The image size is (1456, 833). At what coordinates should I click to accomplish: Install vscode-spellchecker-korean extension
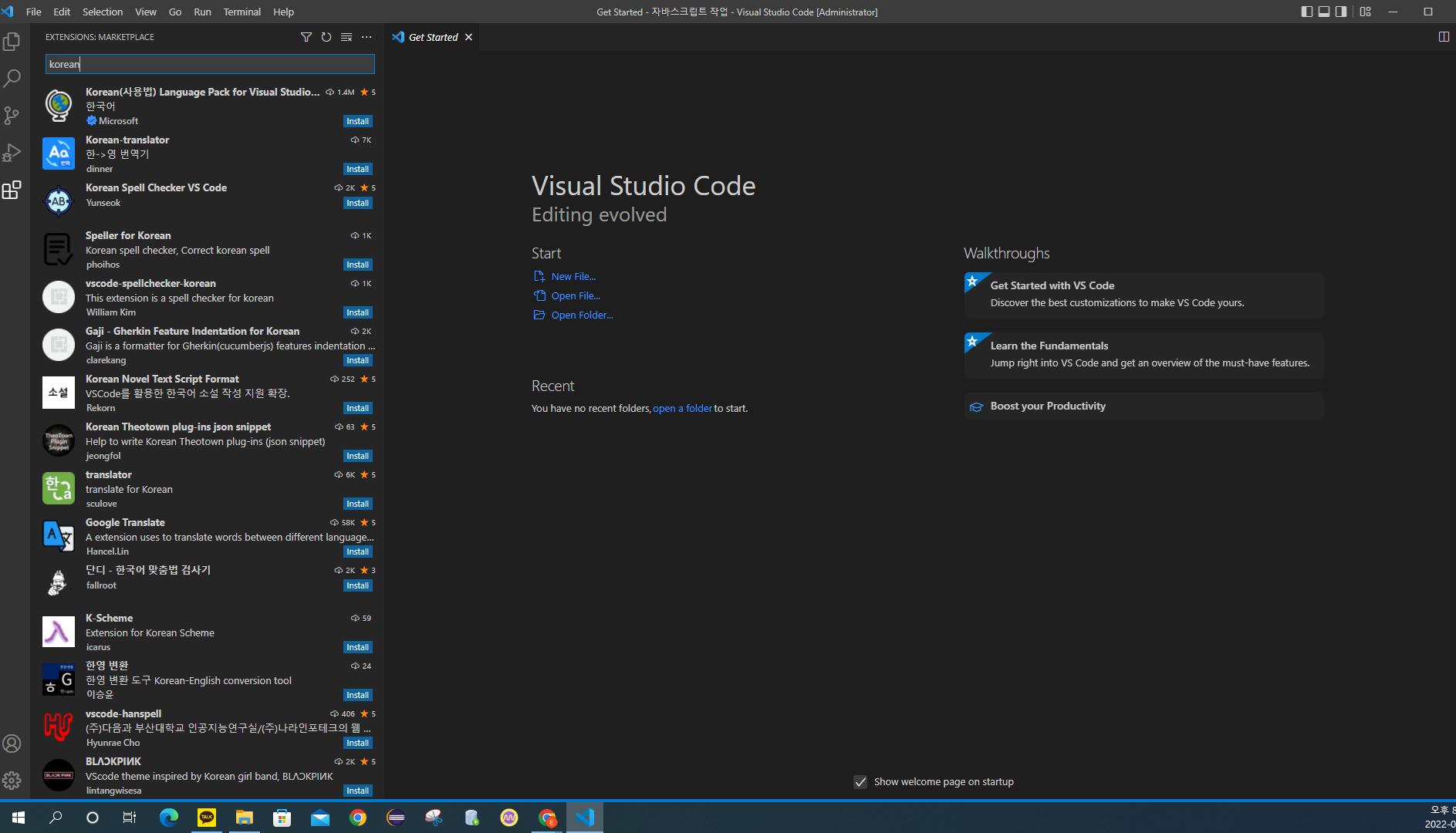pyautogui.click(x=357, y=312)
